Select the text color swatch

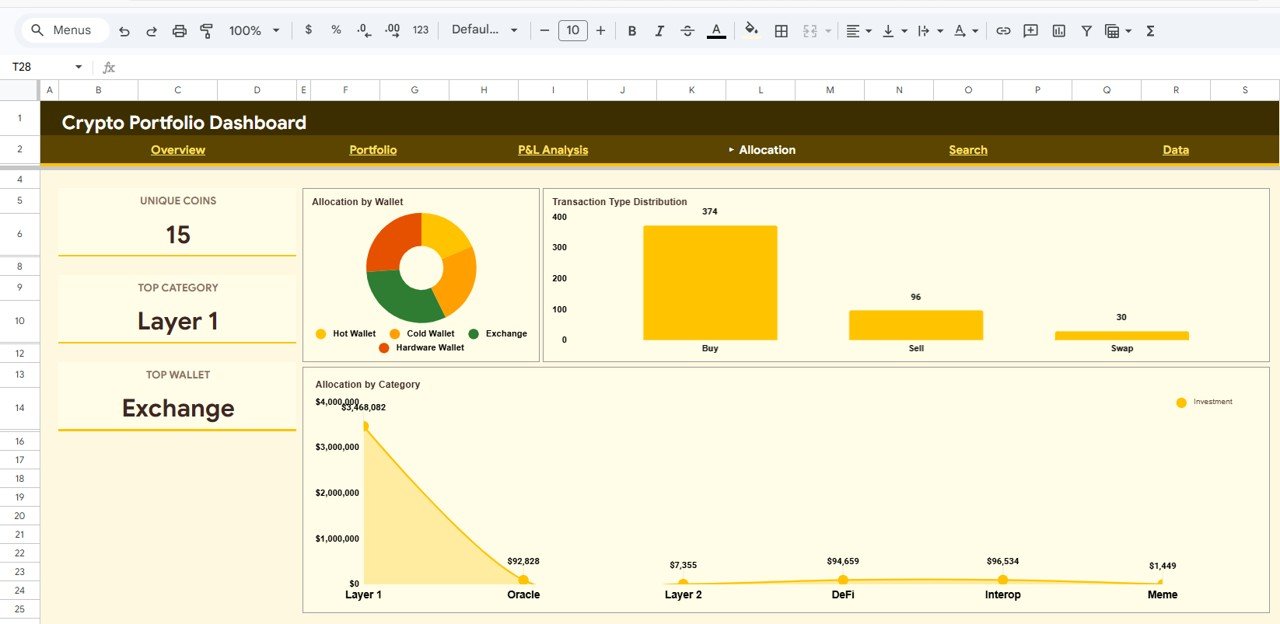point(716,30)
